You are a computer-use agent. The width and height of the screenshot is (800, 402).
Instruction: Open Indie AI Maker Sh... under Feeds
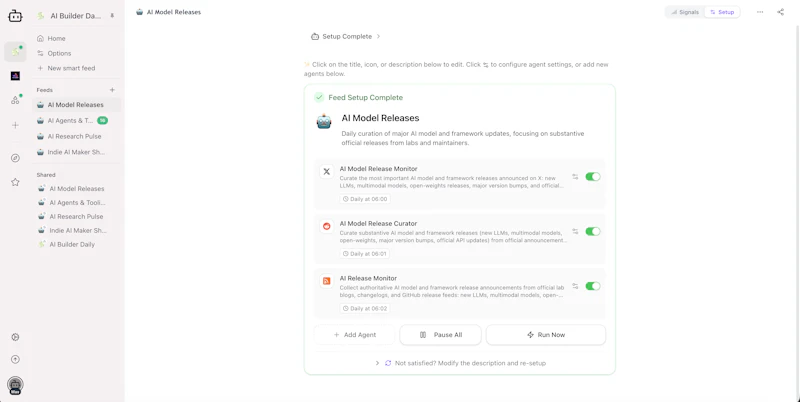[x=77, y=152]
